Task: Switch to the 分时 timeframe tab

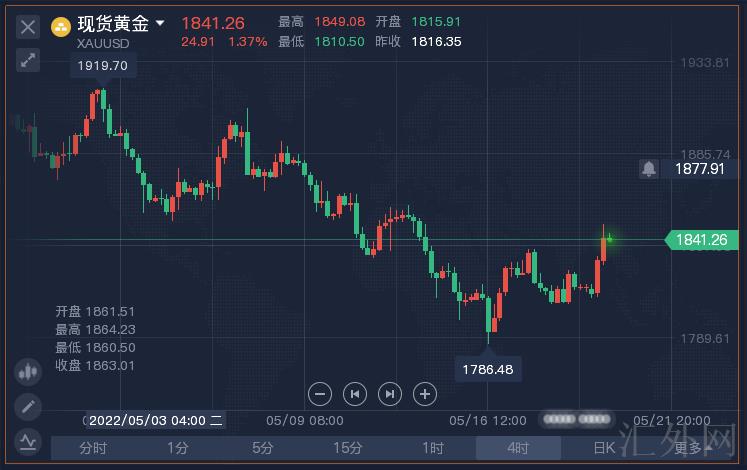Action: click(92, 448)
